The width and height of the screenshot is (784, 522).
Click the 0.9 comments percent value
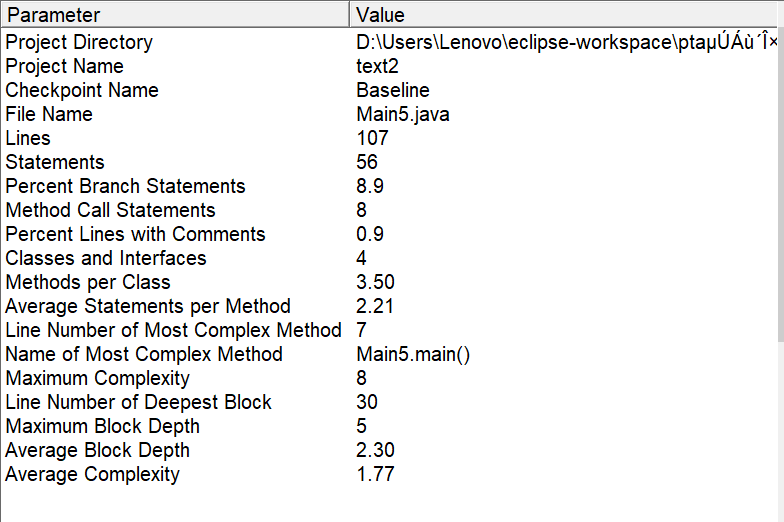tap(370, 234)
